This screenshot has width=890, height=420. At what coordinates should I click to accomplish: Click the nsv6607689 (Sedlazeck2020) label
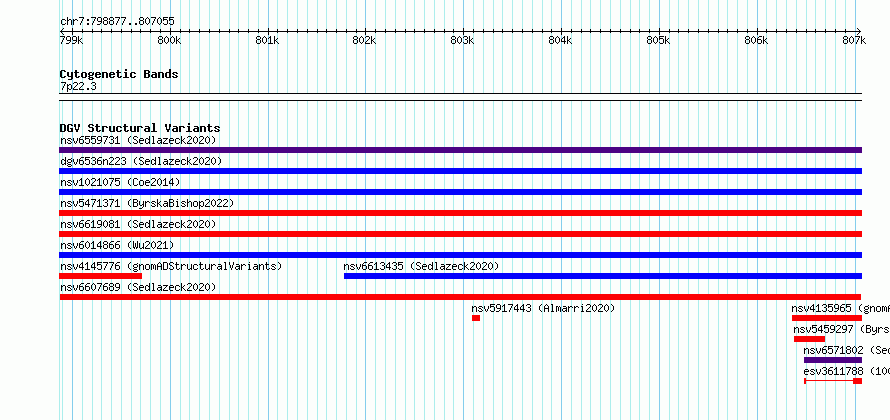tap(138, 287)
